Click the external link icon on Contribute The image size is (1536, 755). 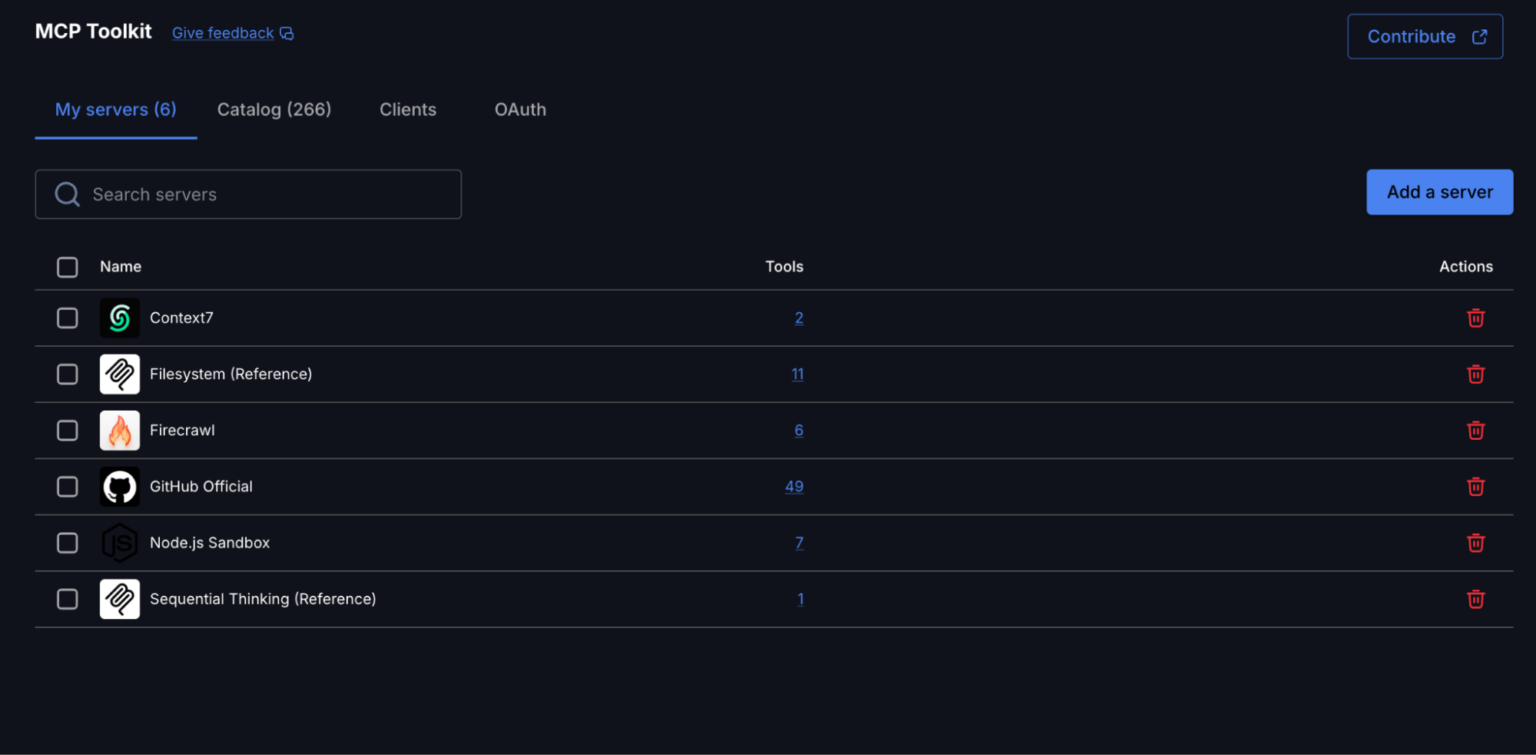tap(1478, 35)
